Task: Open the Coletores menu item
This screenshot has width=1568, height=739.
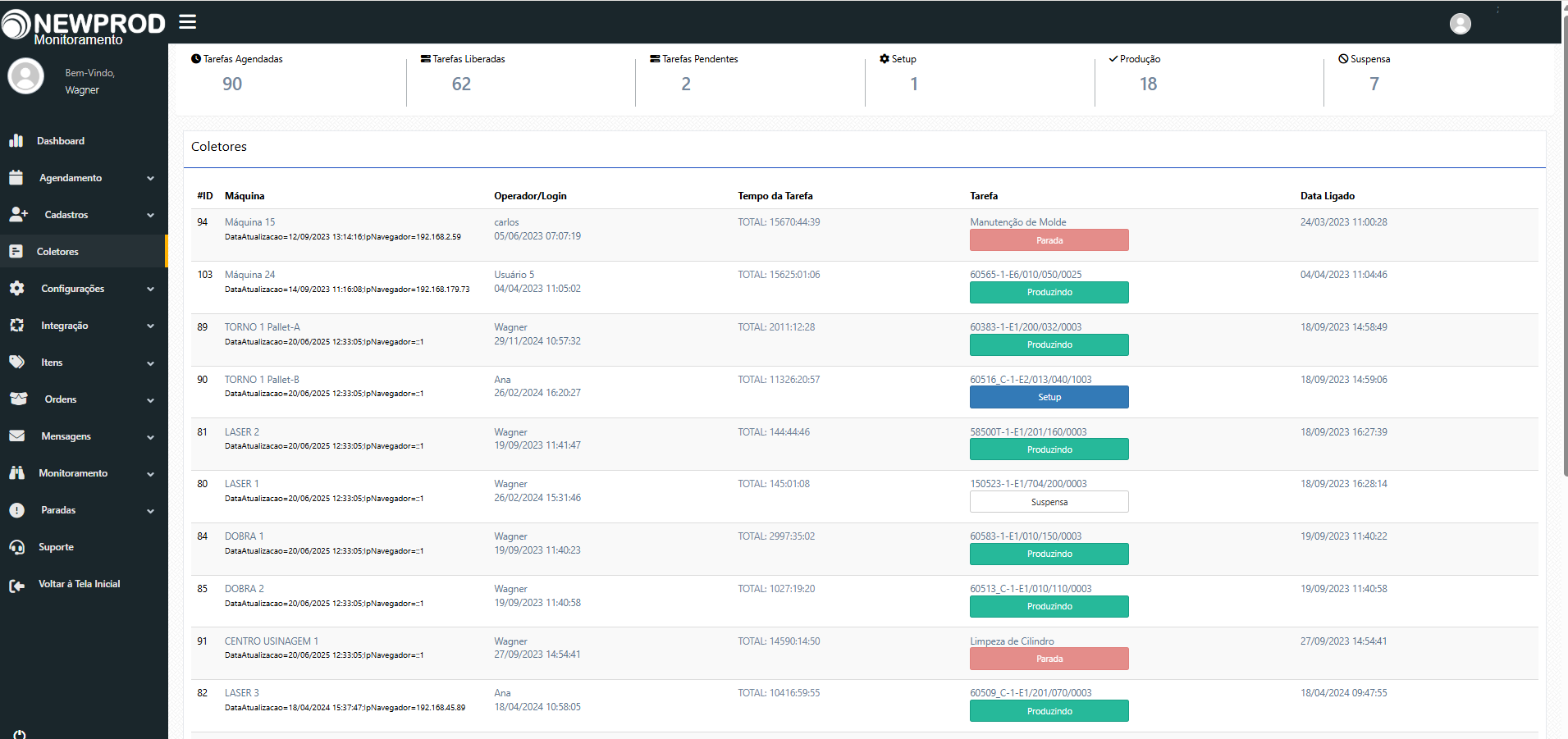Action: tap(57, 252)
